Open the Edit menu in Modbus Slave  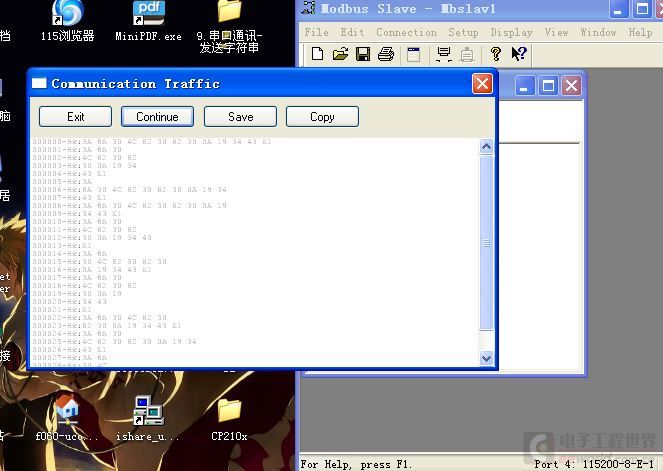pyautogui.click(x=352, y=33)
